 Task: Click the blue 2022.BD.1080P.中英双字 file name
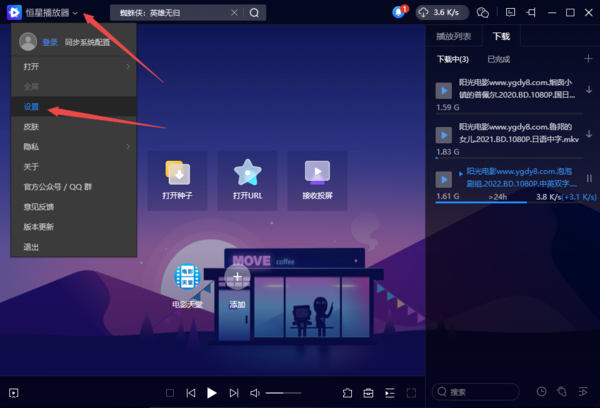tap(521, 177)
